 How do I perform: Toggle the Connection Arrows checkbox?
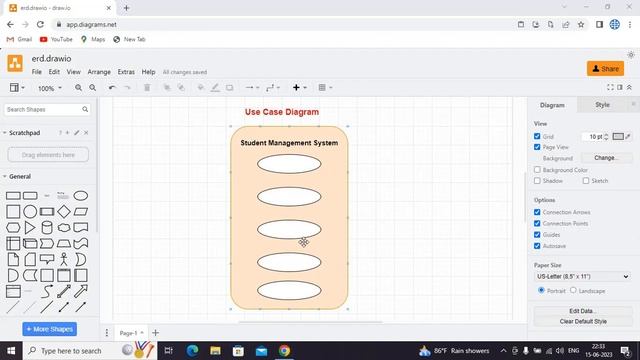pyautogui.click(x=537, y=212)
